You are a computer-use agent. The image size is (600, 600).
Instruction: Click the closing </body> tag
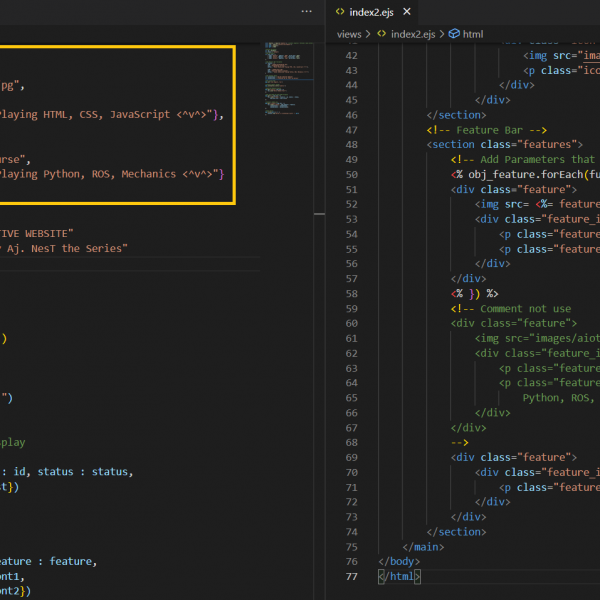pyautogui.click(x=401, y=562)
